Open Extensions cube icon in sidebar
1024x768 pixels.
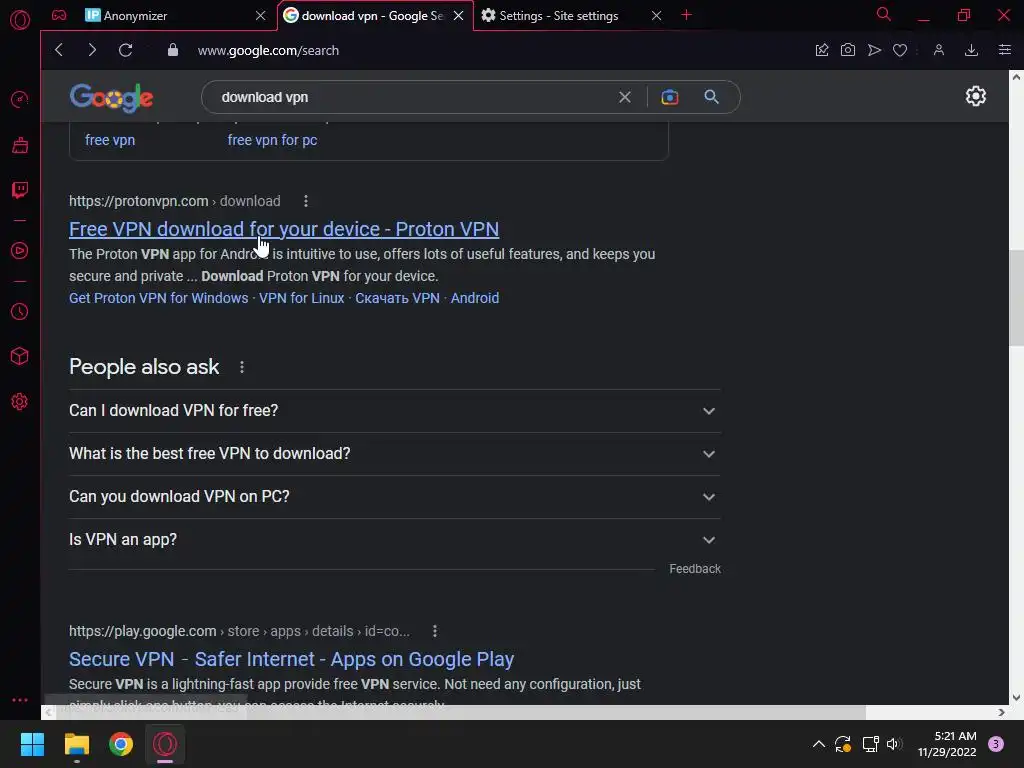coord(20,357)
